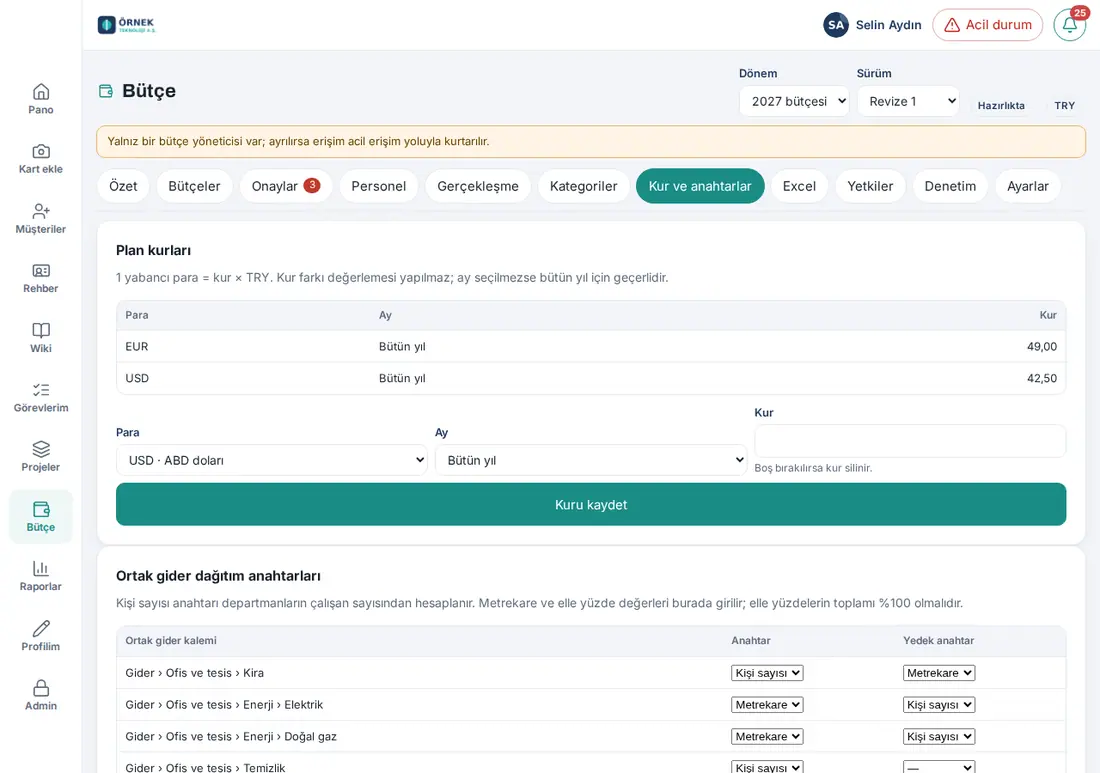1100x773 pixels.
Task: Focus the Kur rate input field
Action: pyautogui.click(x=910, y=441)
